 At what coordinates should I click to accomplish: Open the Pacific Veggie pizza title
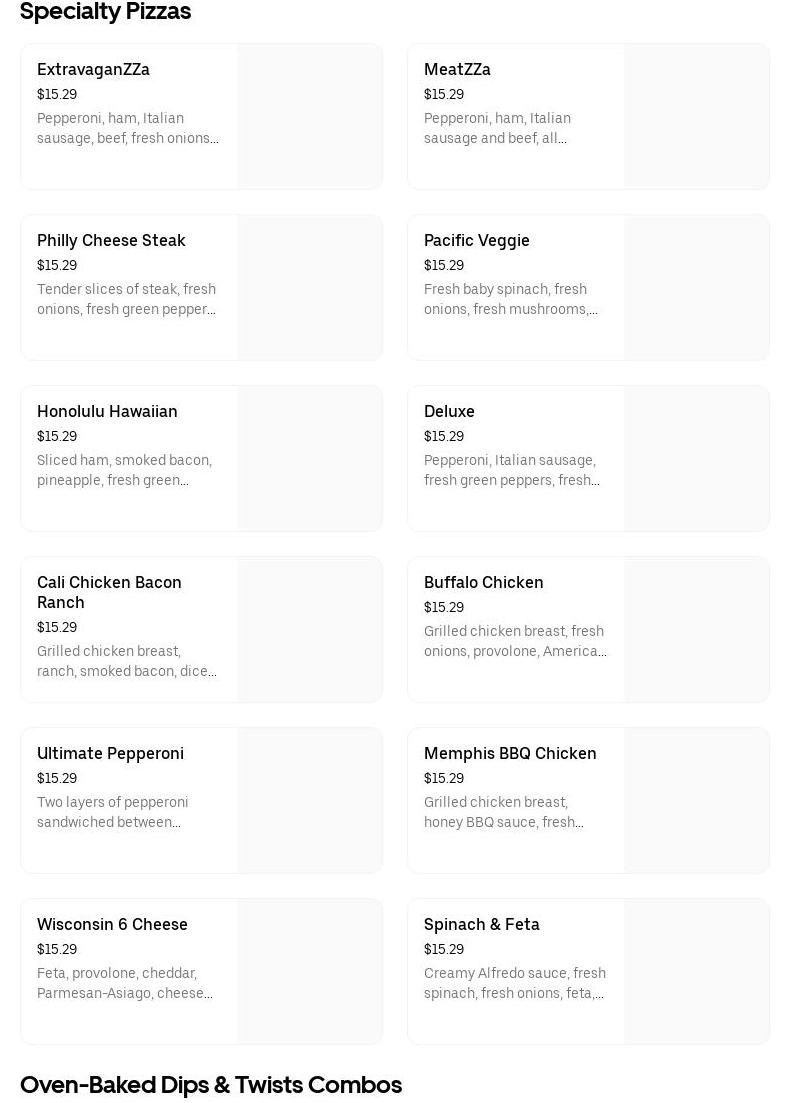[x=476, y=241]
